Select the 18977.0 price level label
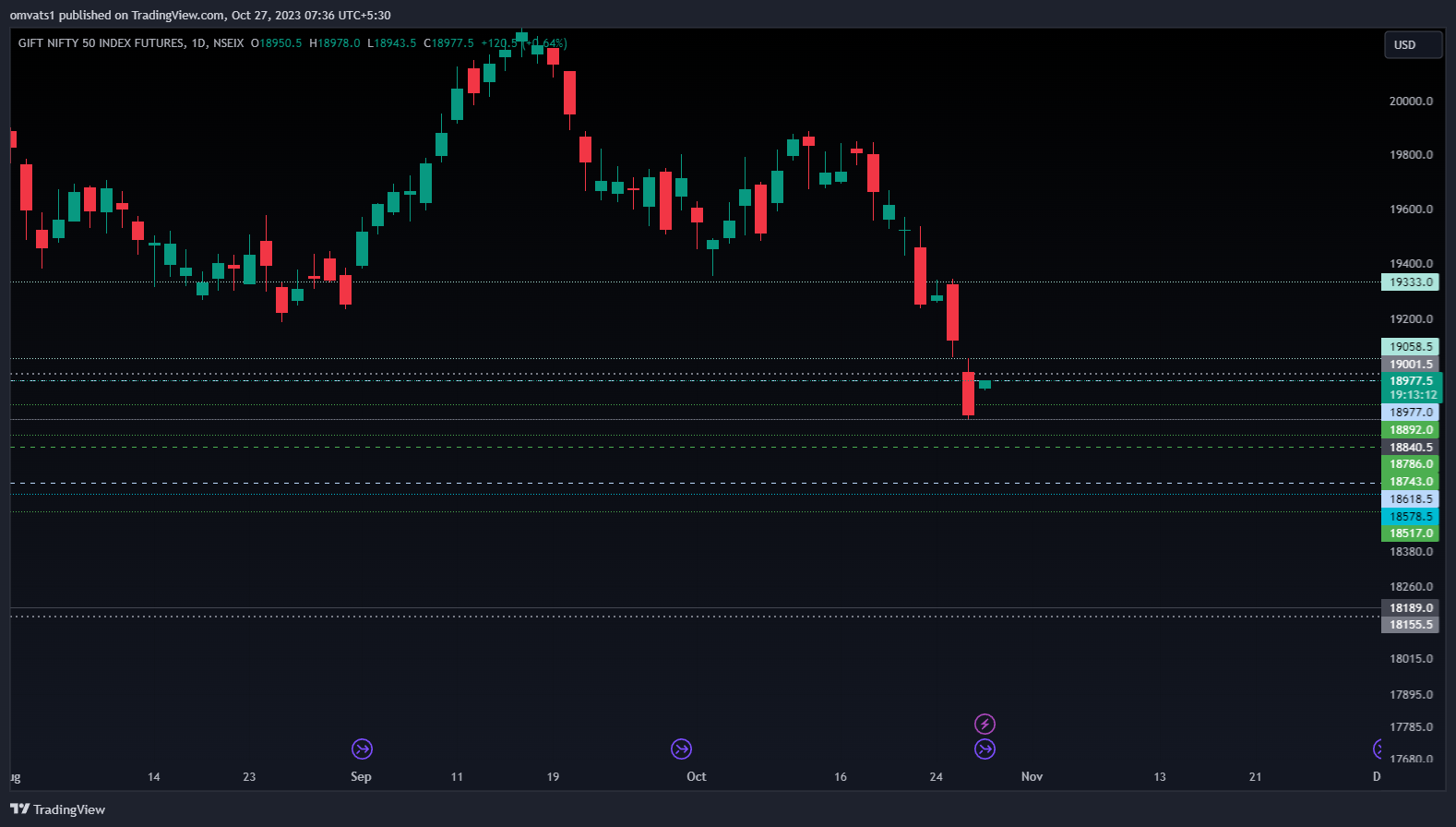 coord(1410,413)
